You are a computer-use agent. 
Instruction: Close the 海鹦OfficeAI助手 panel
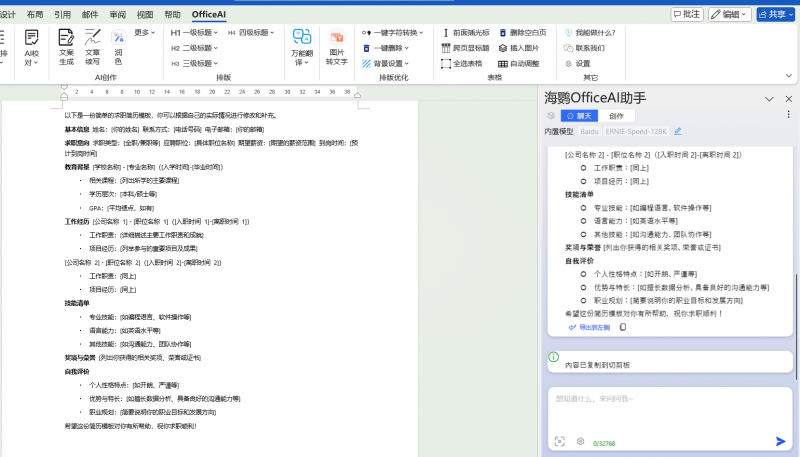(789, 99)
